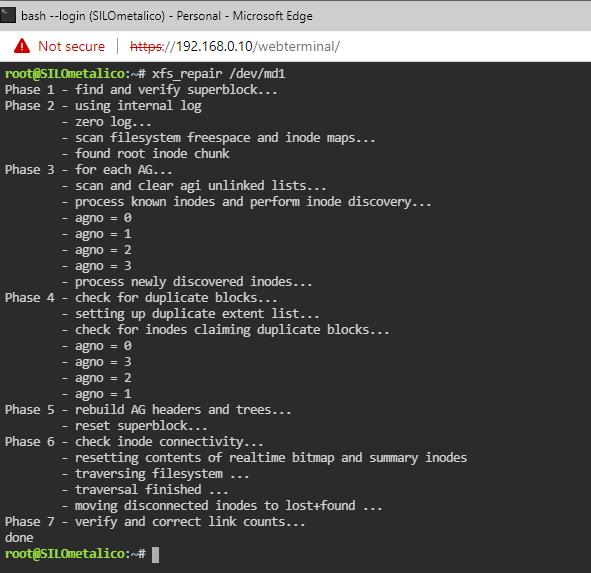Click the terminal app icon in title bar
This screenshot has height=573, width=591.
click(8, 16)
